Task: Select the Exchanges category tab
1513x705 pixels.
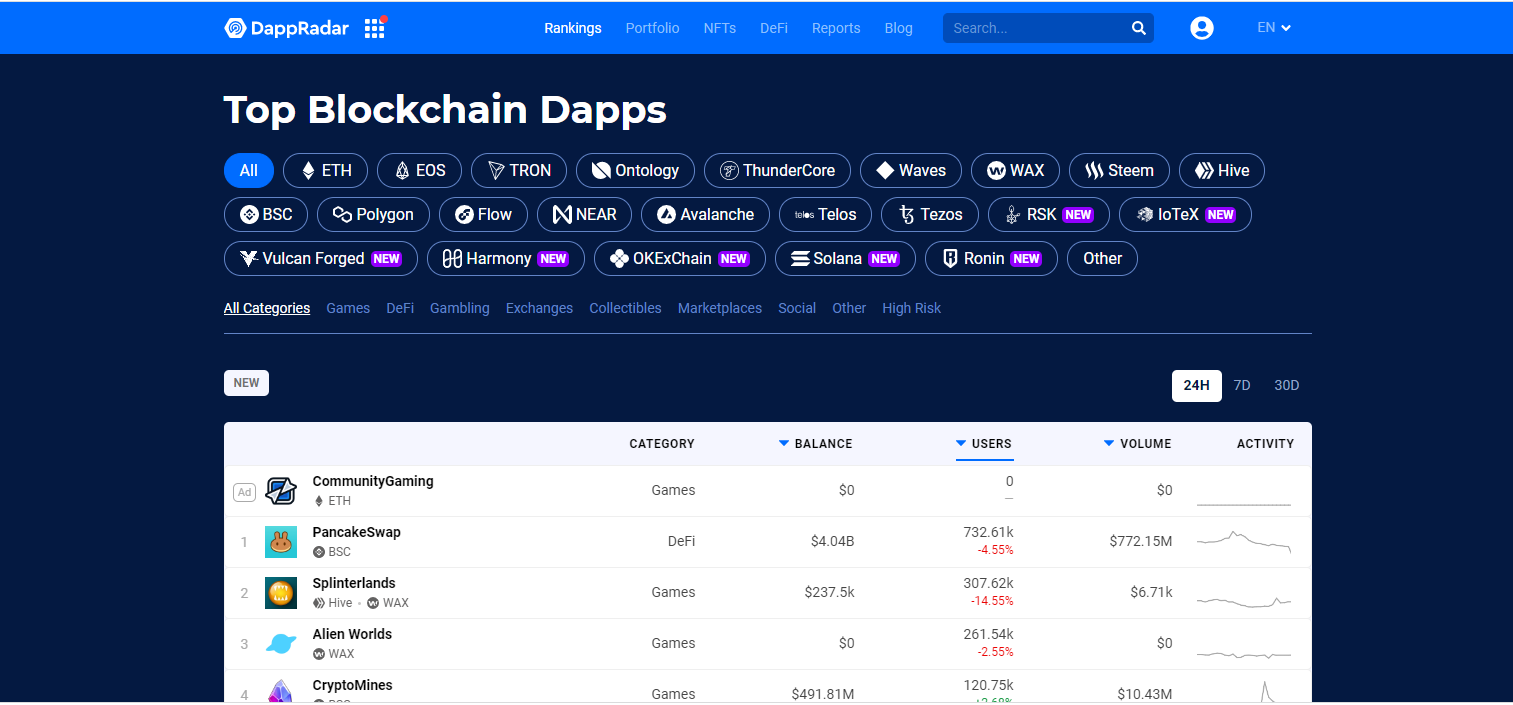Action: pos(539,308)
